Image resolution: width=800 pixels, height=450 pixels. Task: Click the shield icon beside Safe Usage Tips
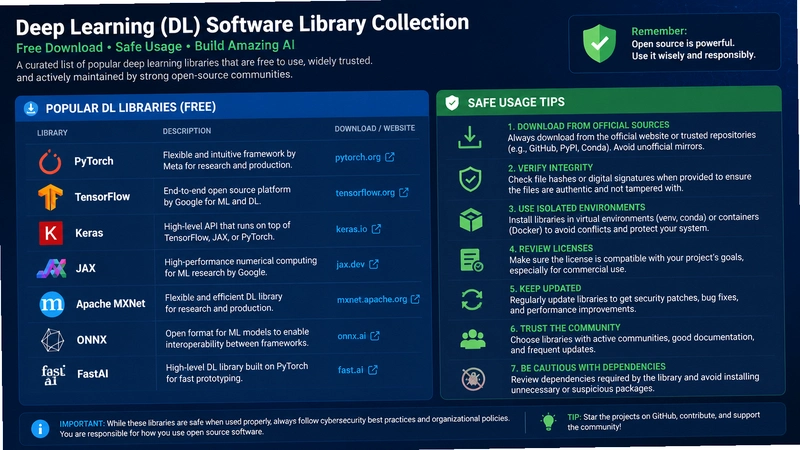(452, 103)
